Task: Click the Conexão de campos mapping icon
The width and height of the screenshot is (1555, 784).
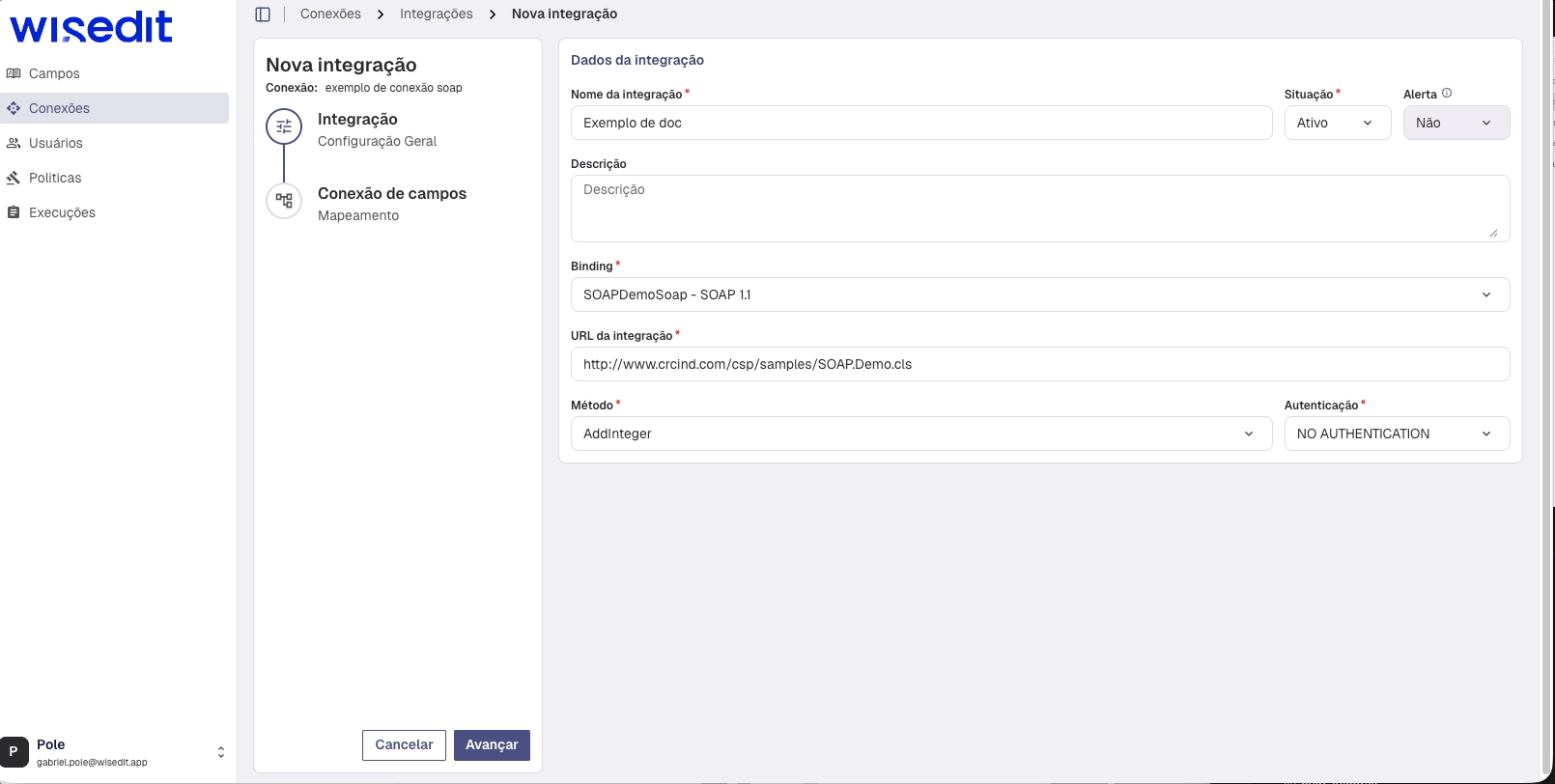Action: (284, 201)
